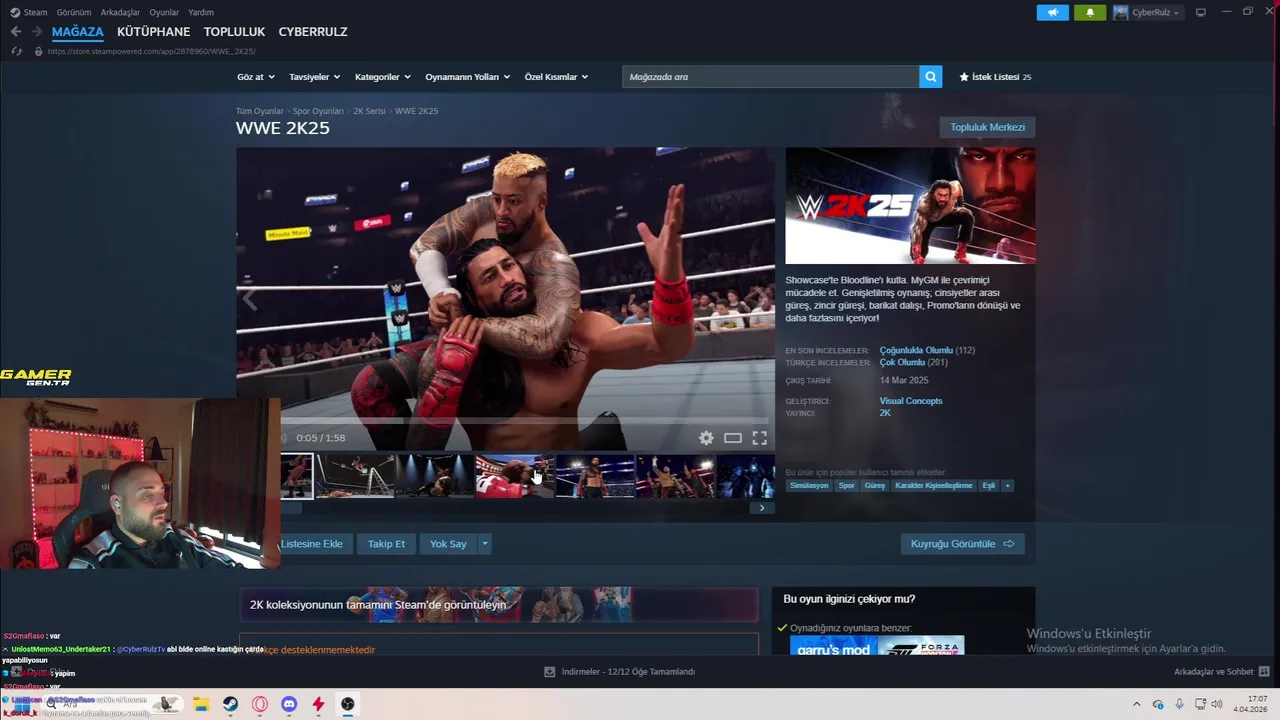Screen dimensions: 1280x720
Task: Click Kuyruğu Görüntüle button
Action: tap(962, 544)
